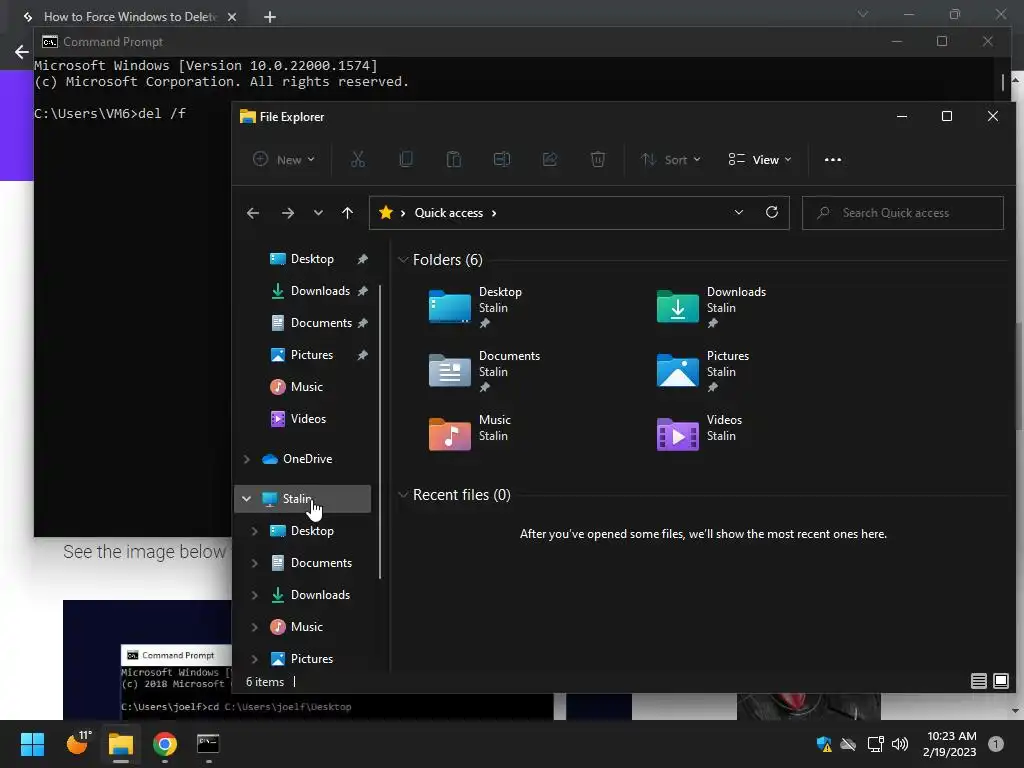
Task: Open Google Chrome from taskbar
Action: pos(165,744)
